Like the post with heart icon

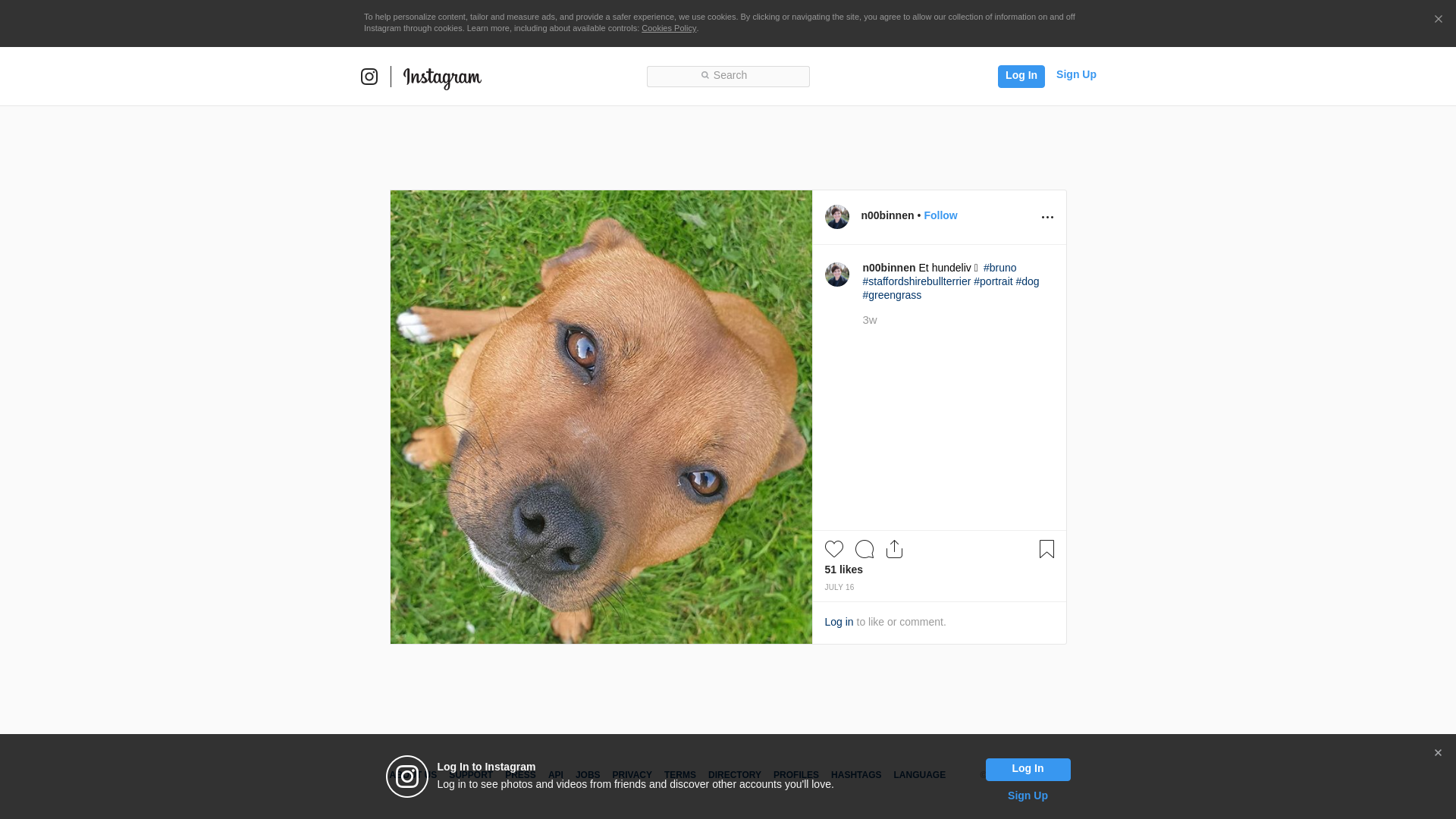click(x=833, y=549)
